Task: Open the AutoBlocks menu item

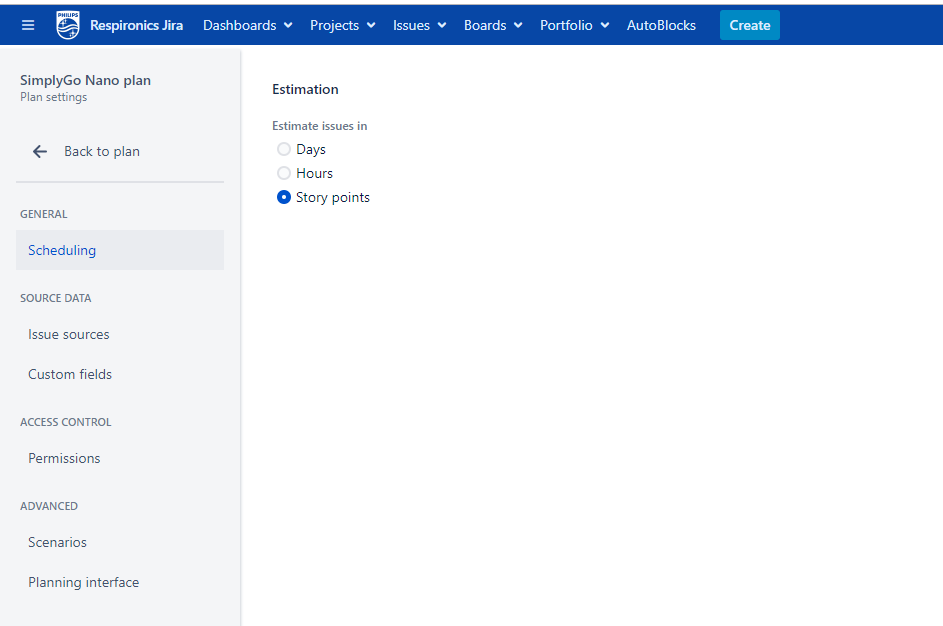Action: (661, 25)
